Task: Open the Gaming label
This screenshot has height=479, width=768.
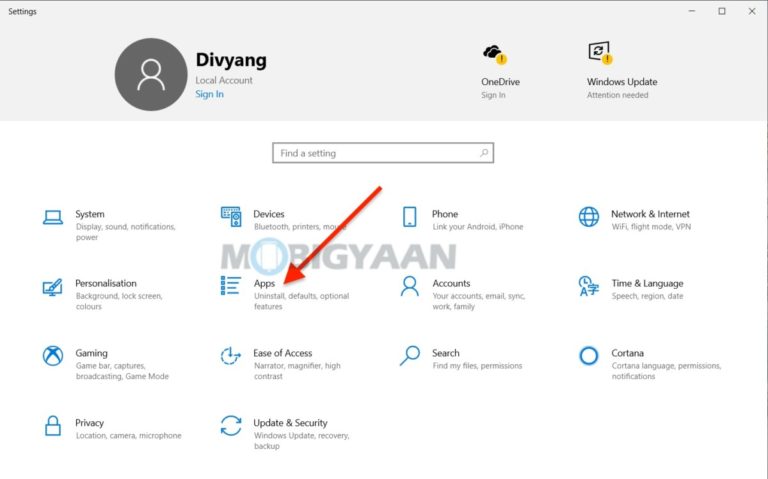Action: 91,353
